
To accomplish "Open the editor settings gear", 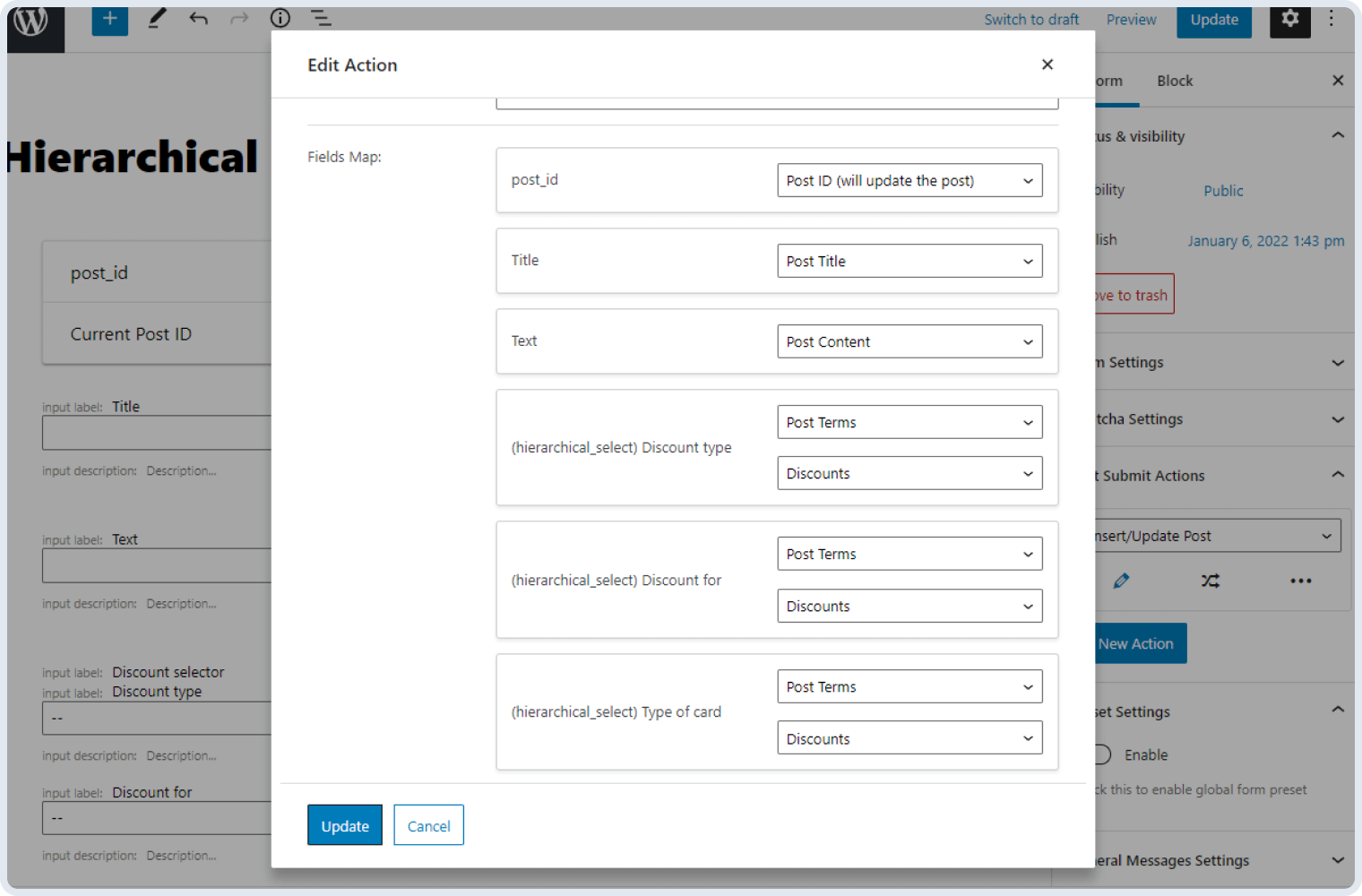I will coord(1289,19).
